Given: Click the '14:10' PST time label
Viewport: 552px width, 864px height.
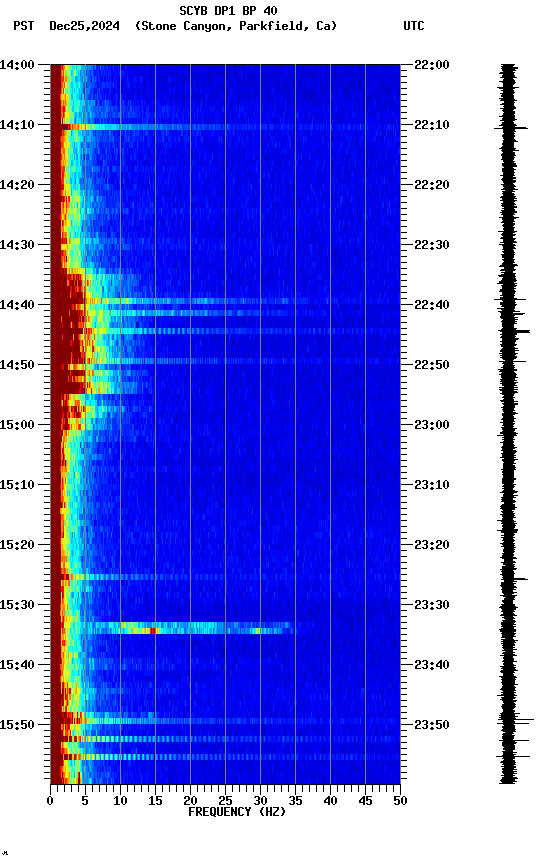Looking at the screenshot, I should (17, 125).
